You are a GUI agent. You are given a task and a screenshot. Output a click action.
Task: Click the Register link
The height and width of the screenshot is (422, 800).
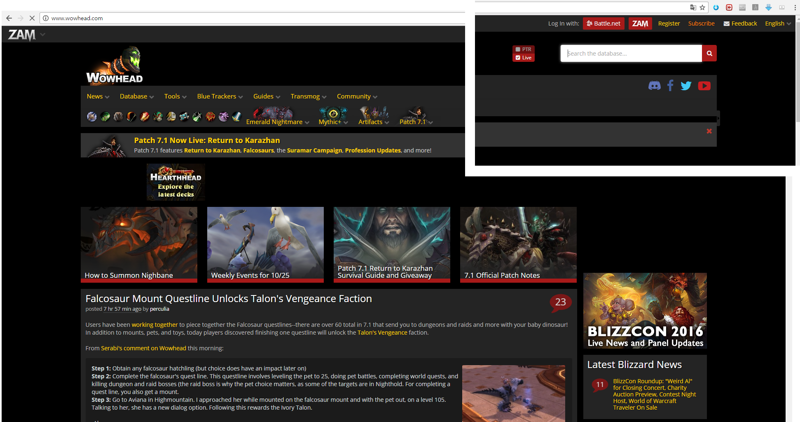(668, 23)
